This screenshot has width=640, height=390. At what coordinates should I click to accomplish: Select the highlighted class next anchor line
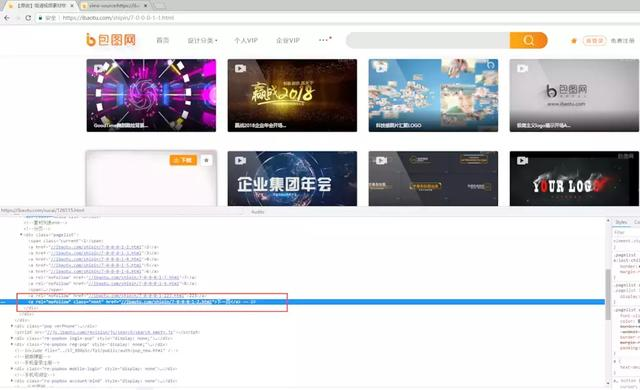[x=302, y=302]
